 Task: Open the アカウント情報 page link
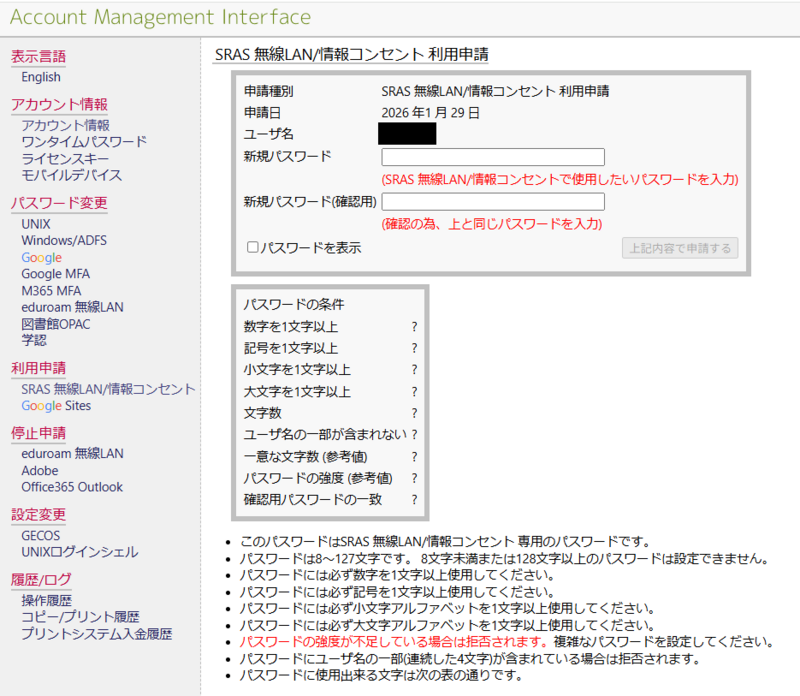pos(65,125)
